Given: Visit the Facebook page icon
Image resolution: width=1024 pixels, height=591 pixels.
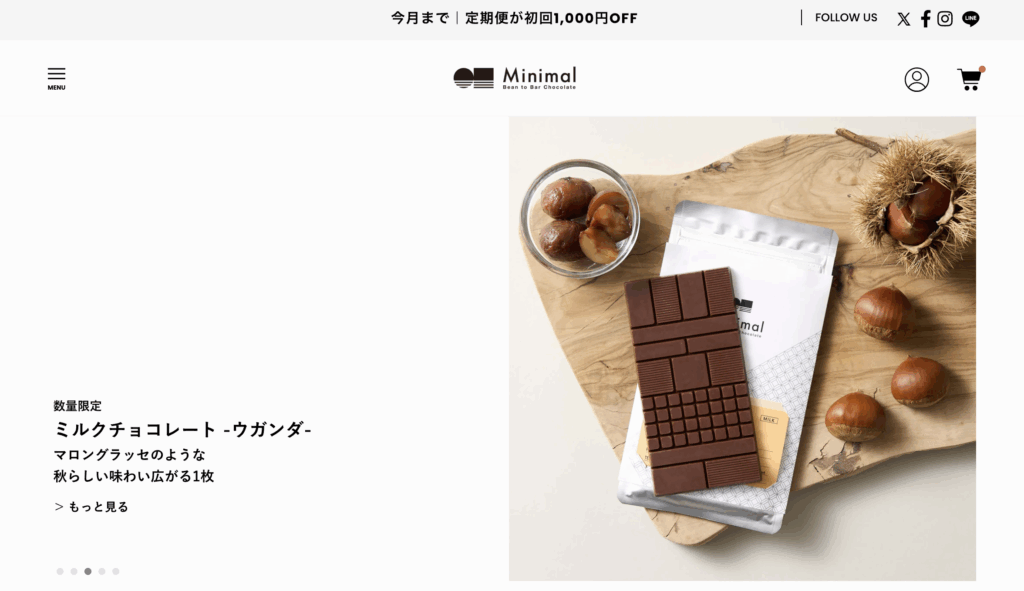Looking at the screenshot, I should [925, 19].
